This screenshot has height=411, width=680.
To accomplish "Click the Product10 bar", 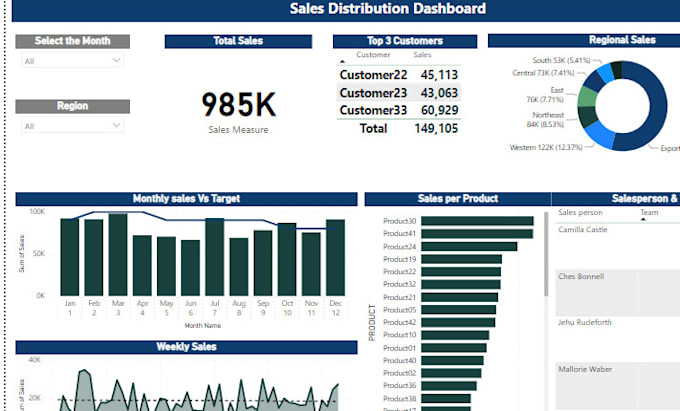I will 455,335.
